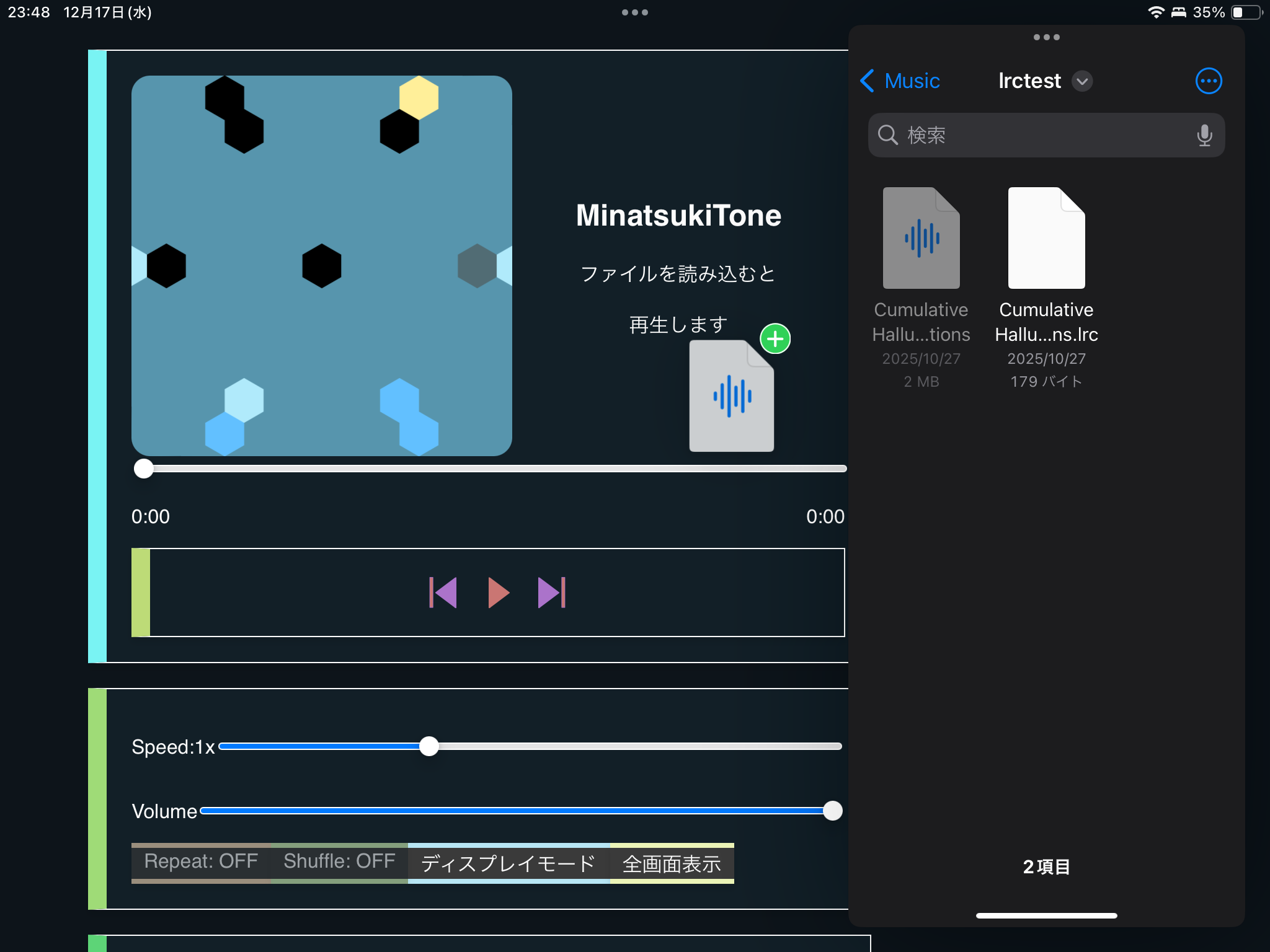Tap the microphone icon in the search bar
Image resolution: width=1270 pixels, height=952 pixels.
pyautogui.click(x=1204, y=135)
